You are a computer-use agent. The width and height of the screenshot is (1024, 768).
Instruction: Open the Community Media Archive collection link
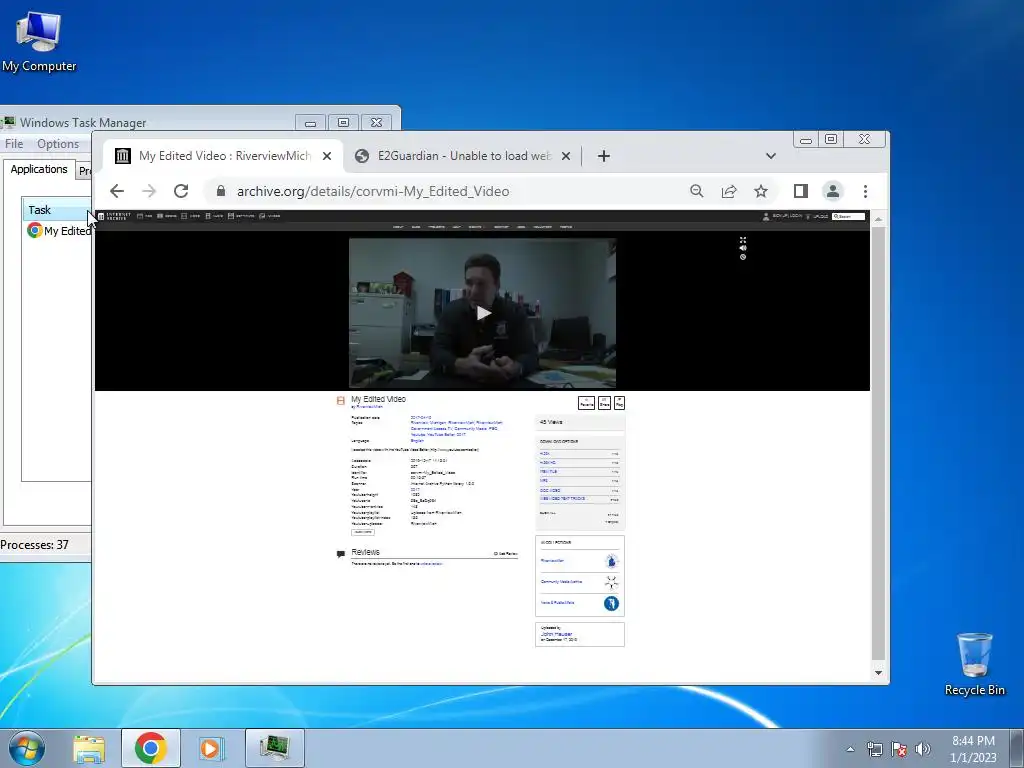562,581
